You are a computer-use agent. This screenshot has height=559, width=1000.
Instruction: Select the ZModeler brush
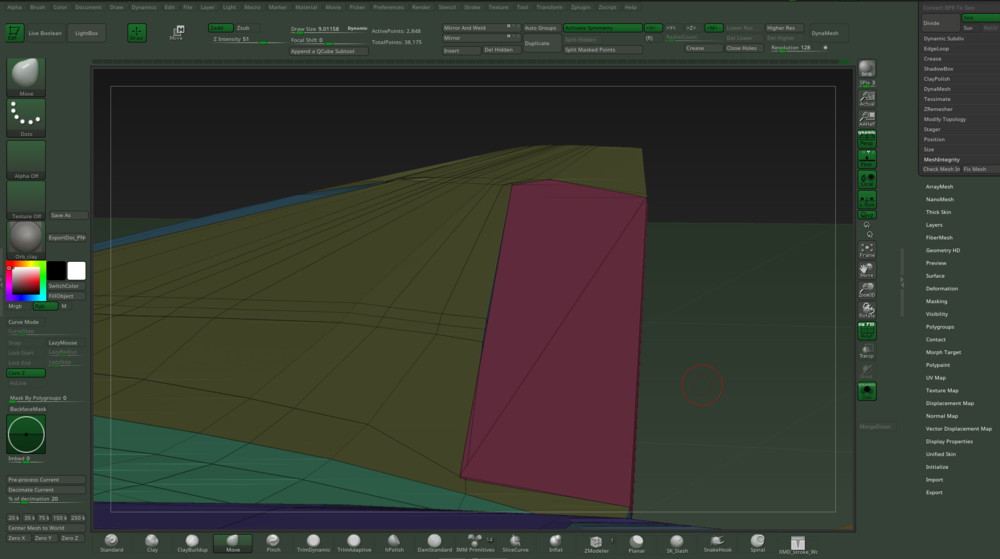pyautogui.click(x=596, y=543)
